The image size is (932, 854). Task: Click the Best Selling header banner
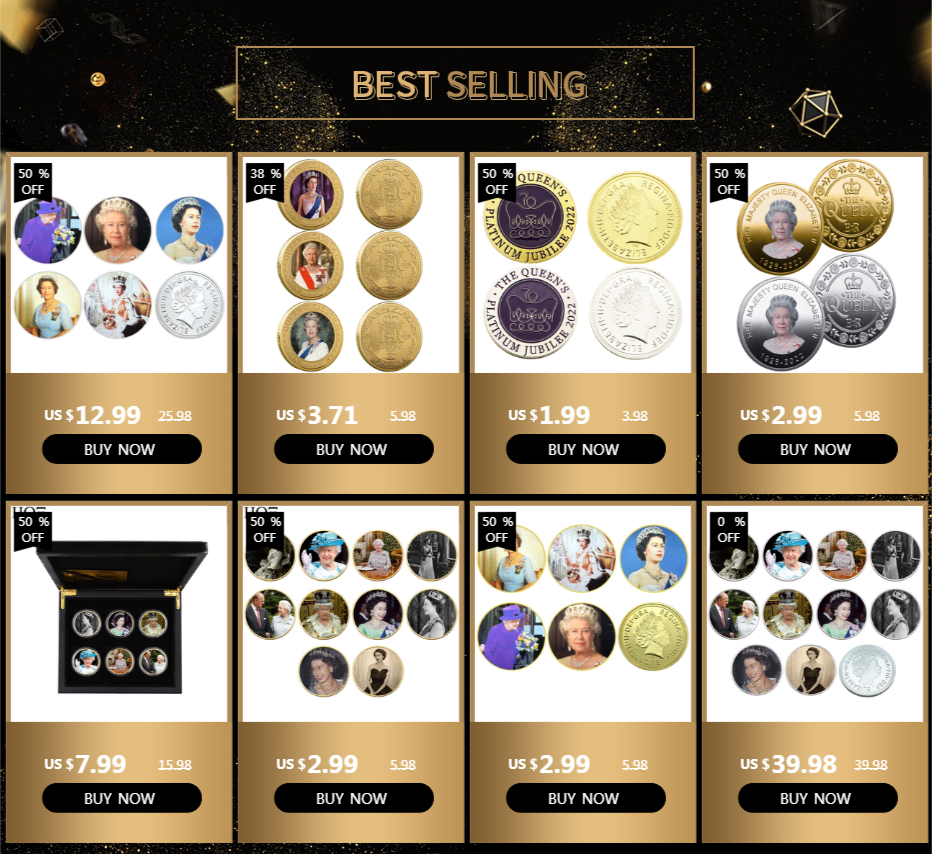[x=465, y=83]
